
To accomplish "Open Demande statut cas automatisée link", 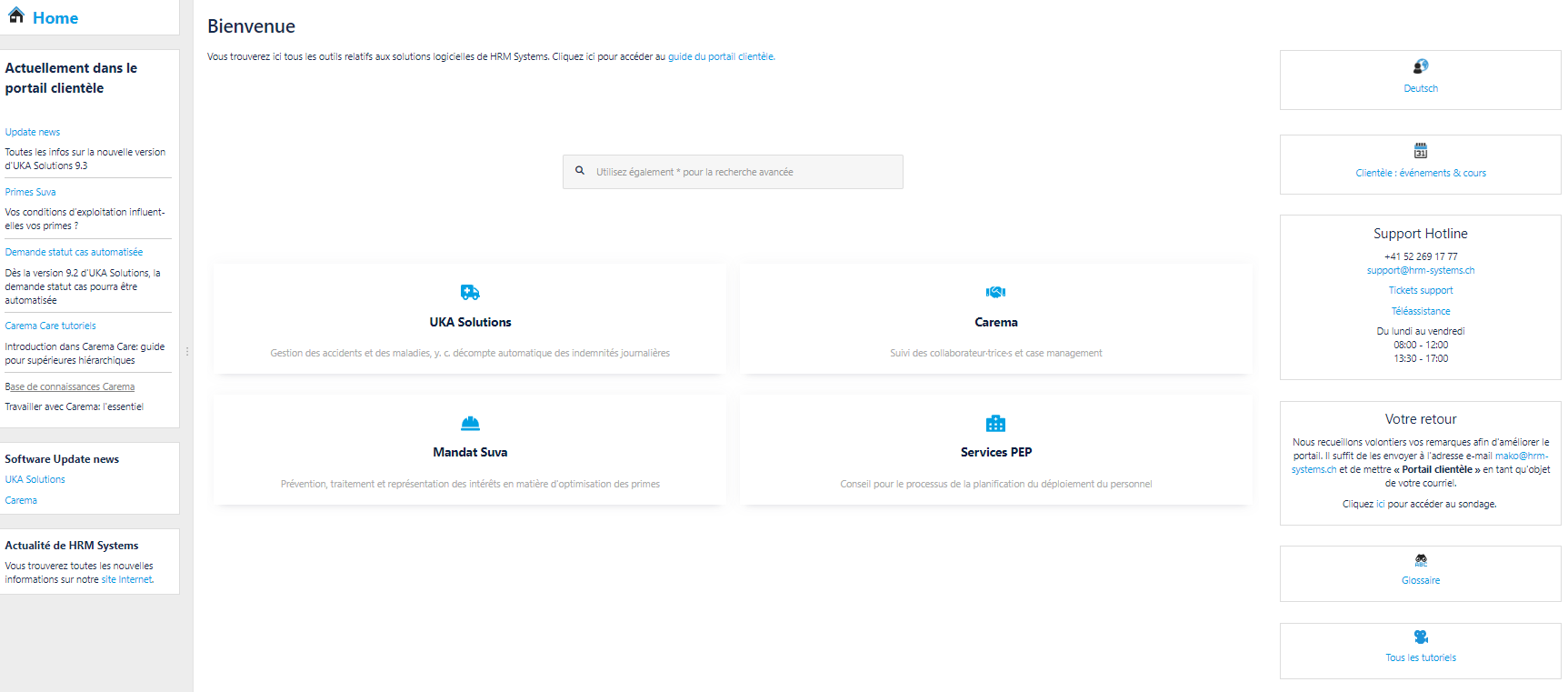I will pos(74,252).
